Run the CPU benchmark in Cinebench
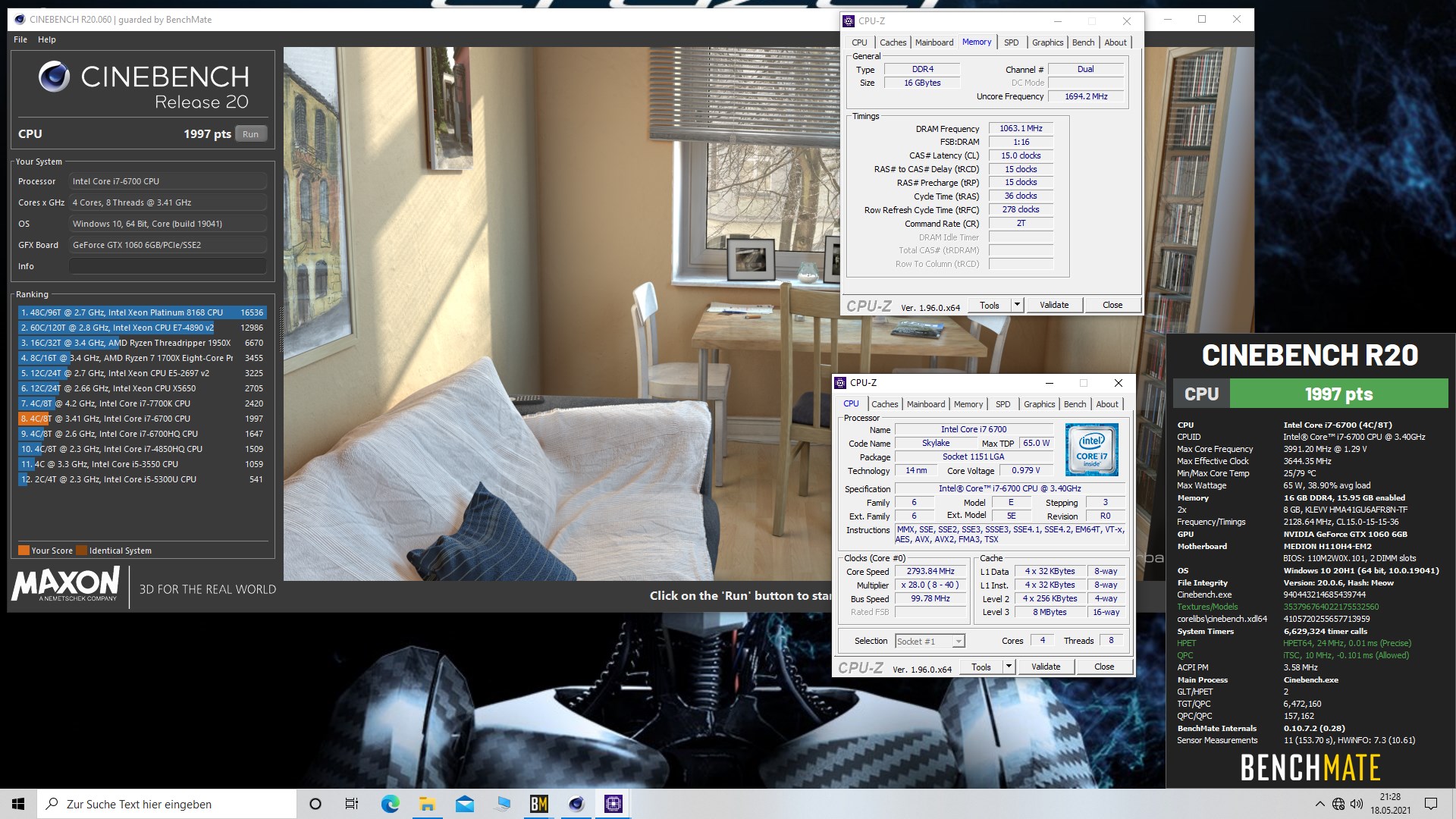This screenshot has width=1456, height=819. click(x=250, y=133)
